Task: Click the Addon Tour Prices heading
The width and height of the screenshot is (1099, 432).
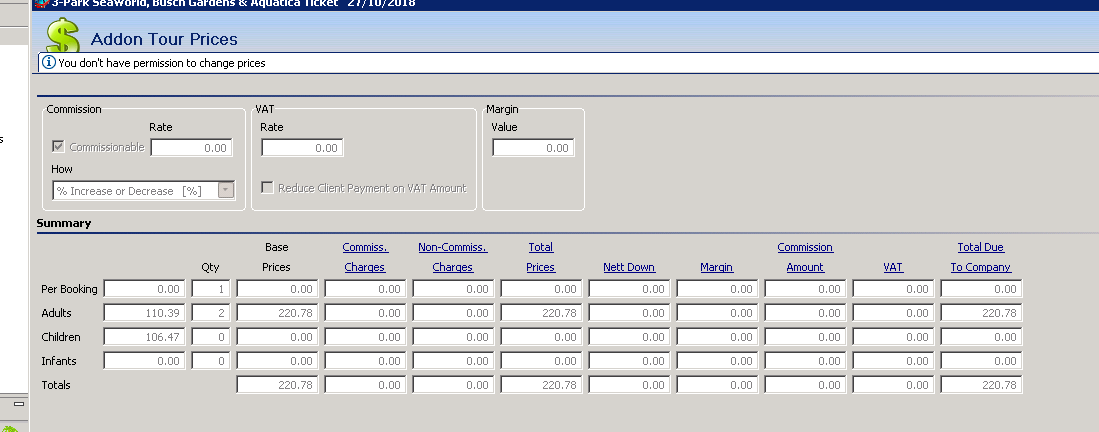Action: 164,39
